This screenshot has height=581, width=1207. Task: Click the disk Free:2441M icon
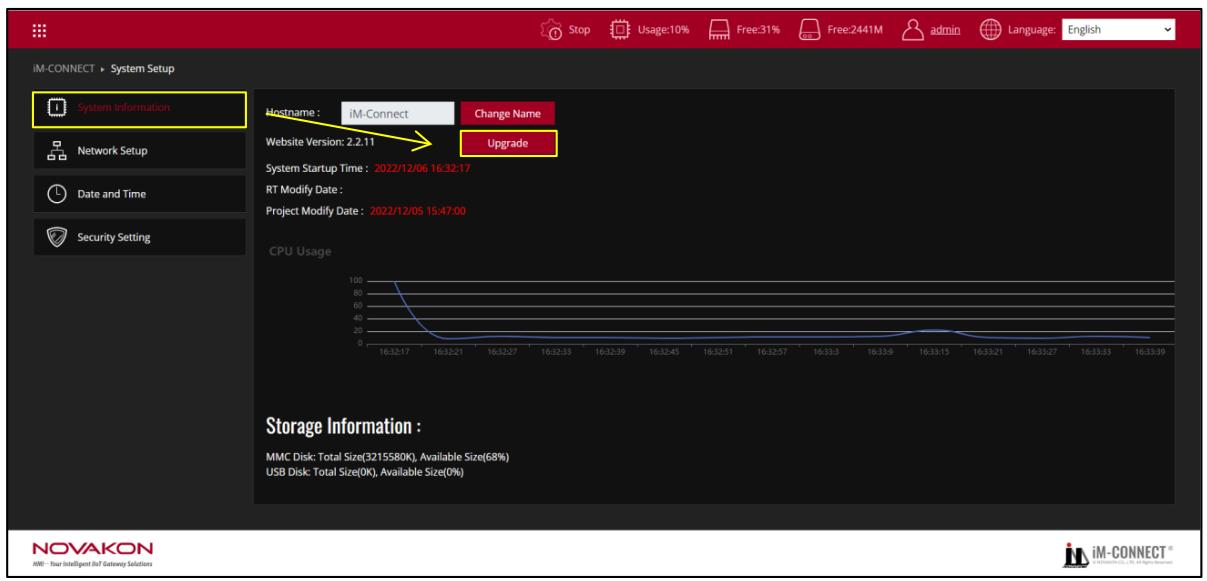pos(808,30)
